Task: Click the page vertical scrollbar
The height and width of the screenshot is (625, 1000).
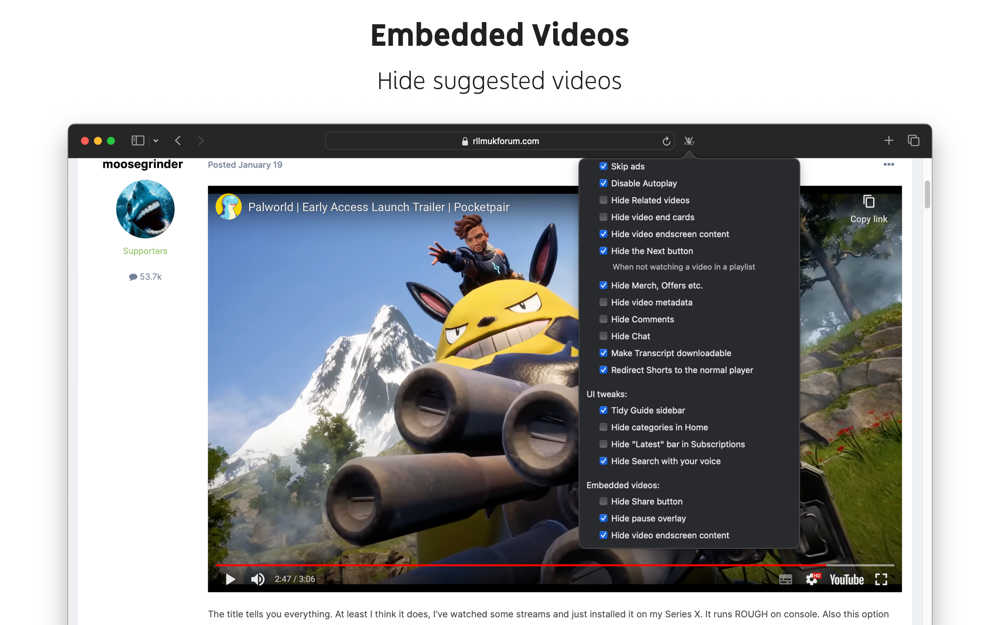Action: (x=927, y=195)
